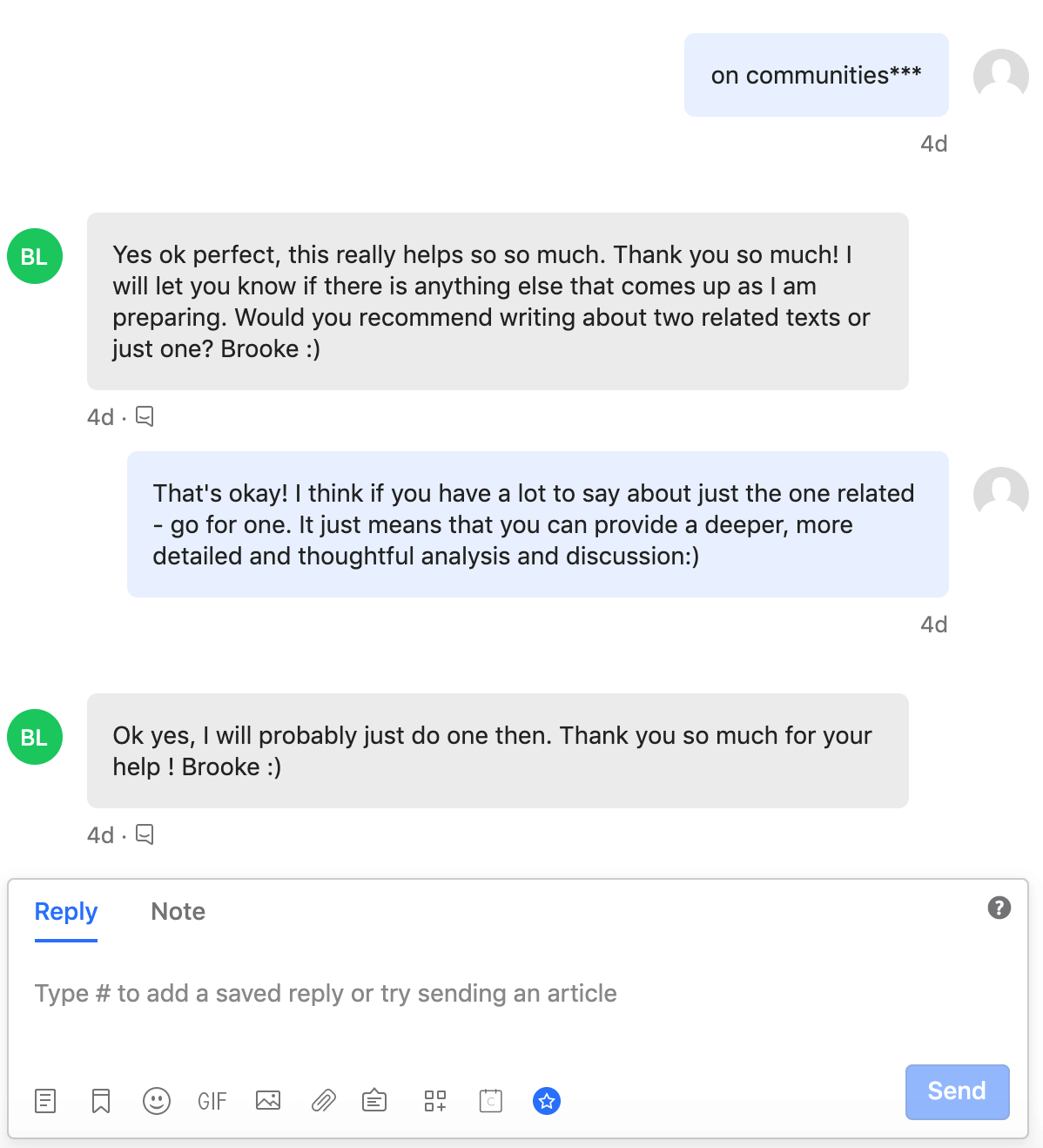Image resolution: width=1043 pixels, height=1148 pixels.
Task: Attach a file with the paperclip icon
Action: [x=324, y=1101]
